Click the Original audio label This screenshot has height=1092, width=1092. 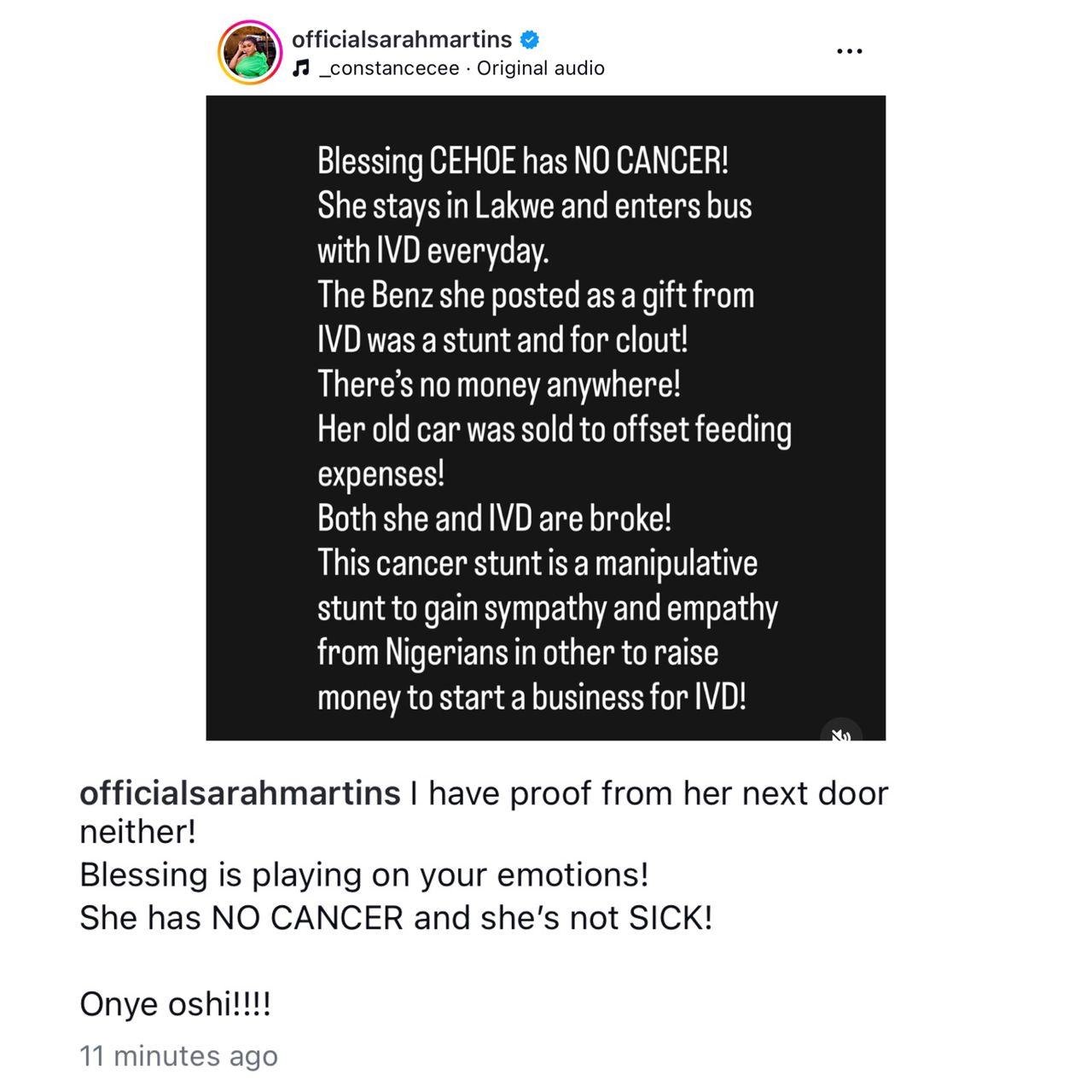tap(540, 67)
